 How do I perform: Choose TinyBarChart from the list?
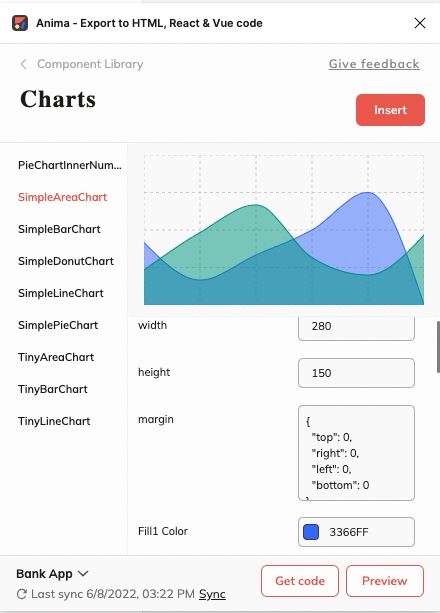point(53,389)
